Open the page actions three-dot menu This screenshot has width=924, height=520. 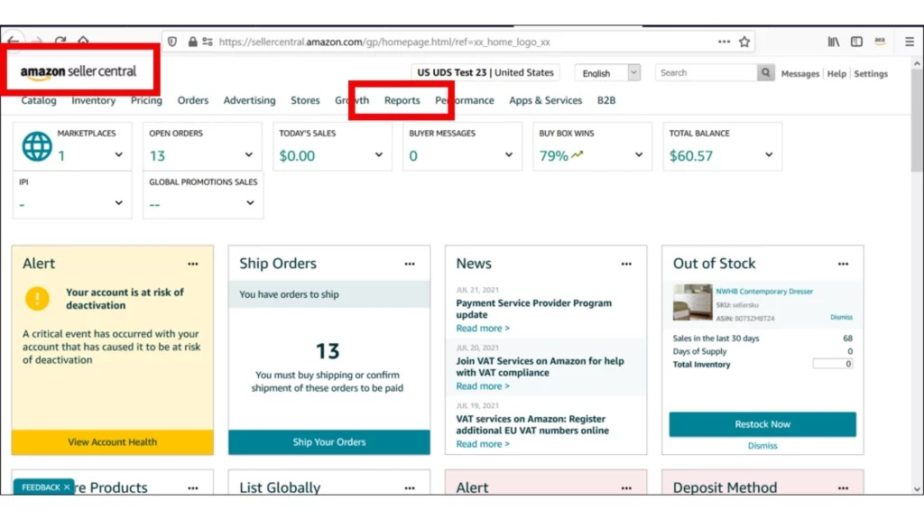point(724,42)
